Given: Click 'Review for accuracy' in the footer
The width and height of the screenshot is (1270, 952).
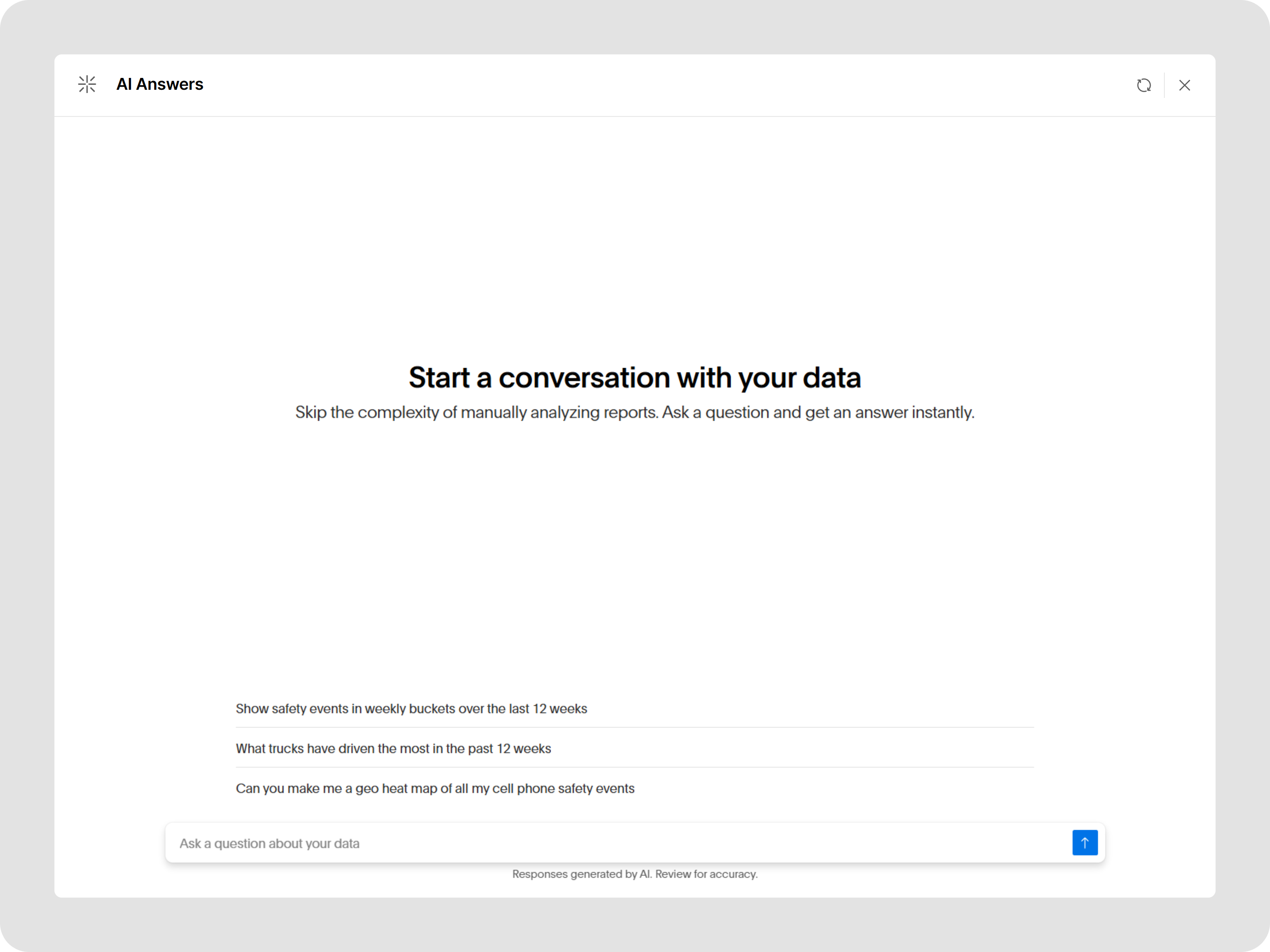Looking at the screenshot, I should (706, 874).
